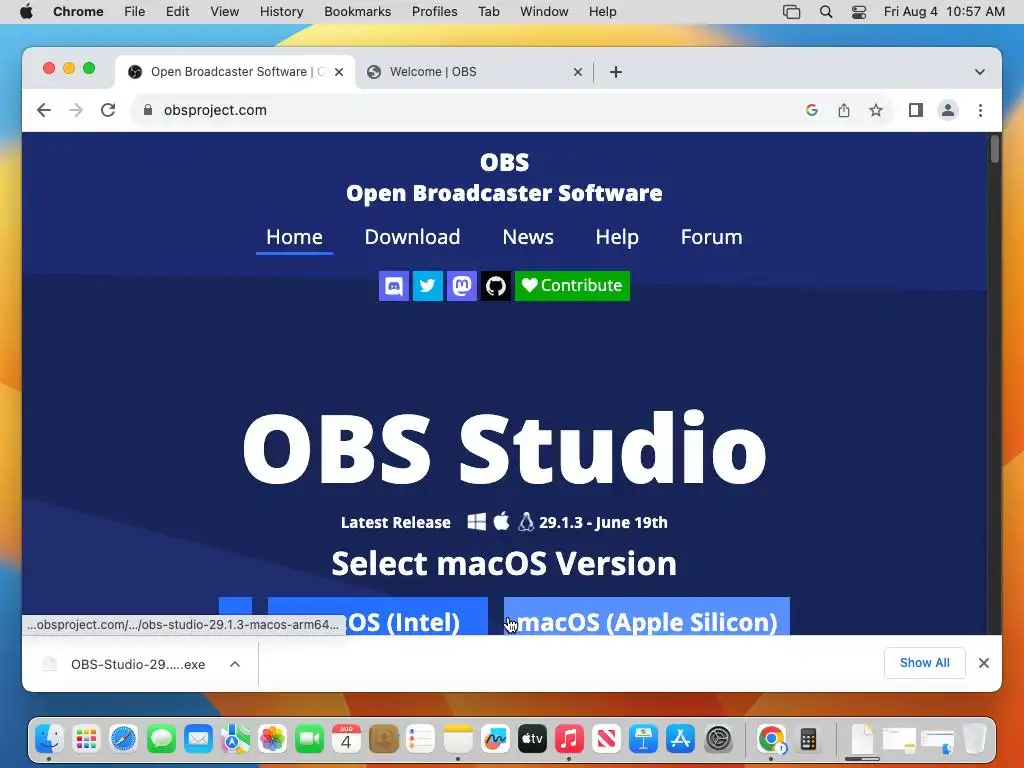Viewport: 1024px width, 768px height.
Task: Launch Safari from the Dock
Action: 123,739
